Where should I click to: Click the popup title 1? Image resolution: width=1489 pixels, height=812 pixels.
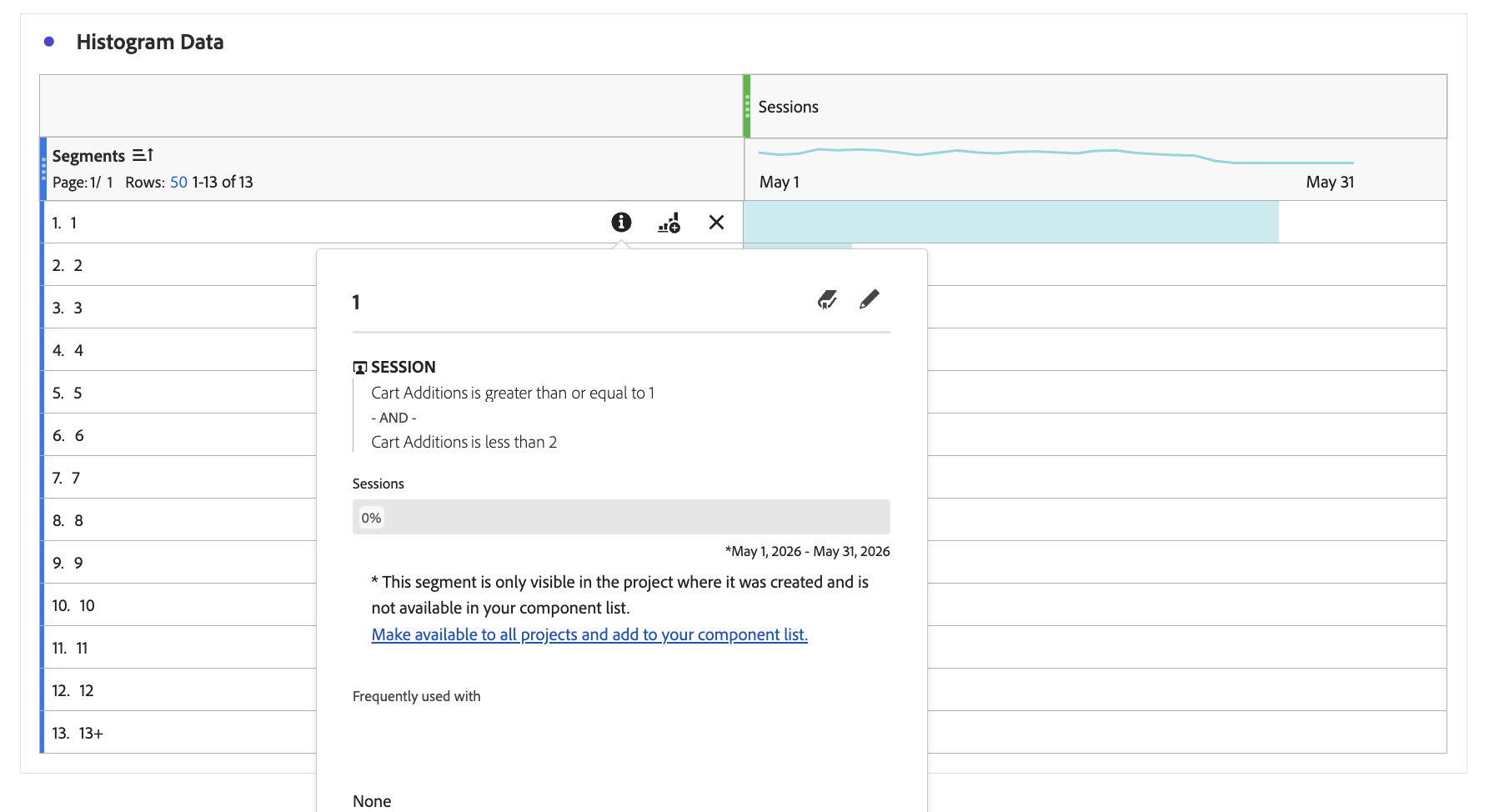[x=356, y=302]
